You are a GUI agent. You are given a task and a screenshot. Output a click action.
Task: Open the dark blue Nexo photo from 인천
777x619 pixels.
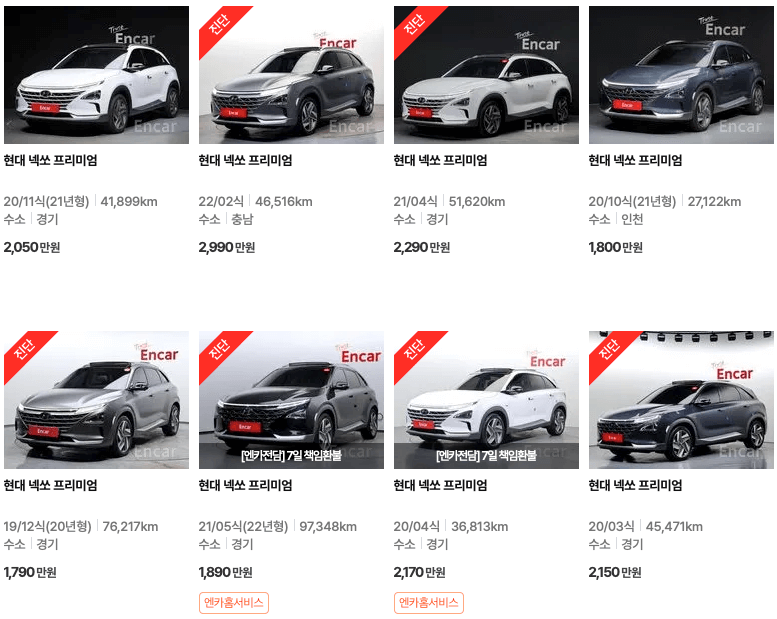pyautogui.click(x=681, y=75)
